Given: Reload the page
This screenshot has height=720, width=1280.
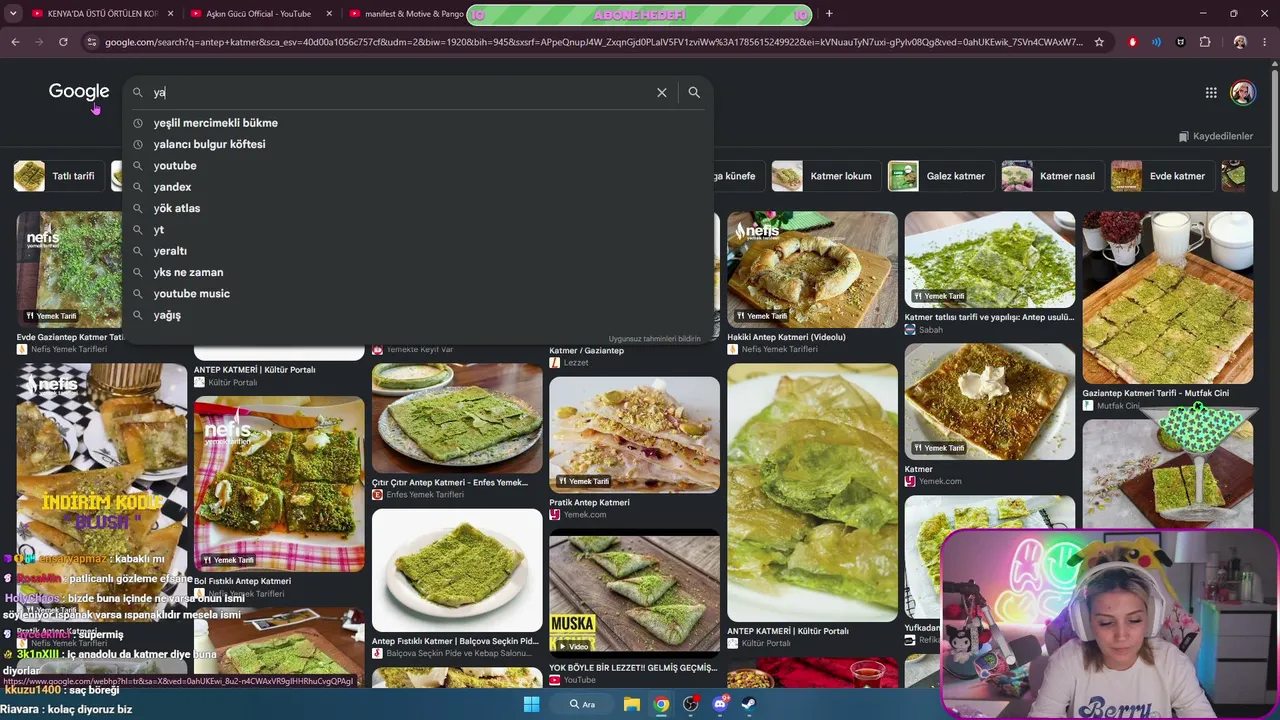Looking at the screenshot, I should click(x=63, y=42).
